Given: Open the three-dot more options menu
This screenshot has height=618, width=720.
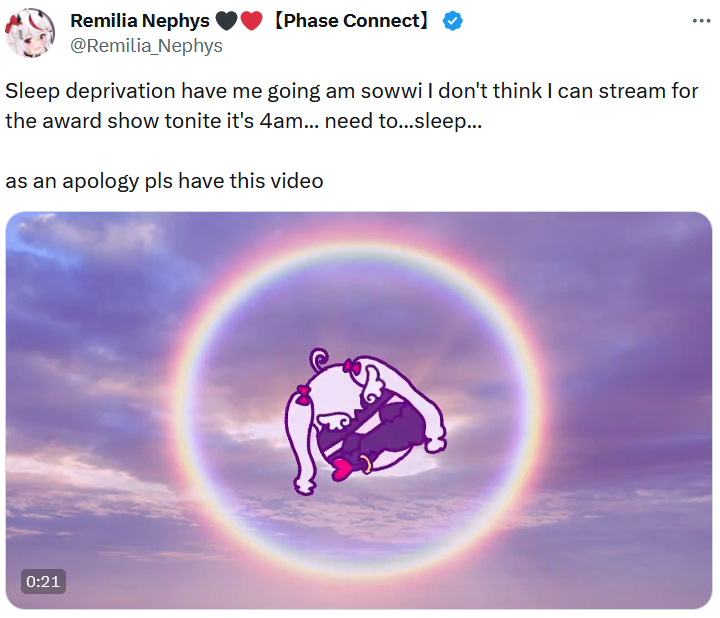Looking at the screenshot, I should tap(701, 21).
